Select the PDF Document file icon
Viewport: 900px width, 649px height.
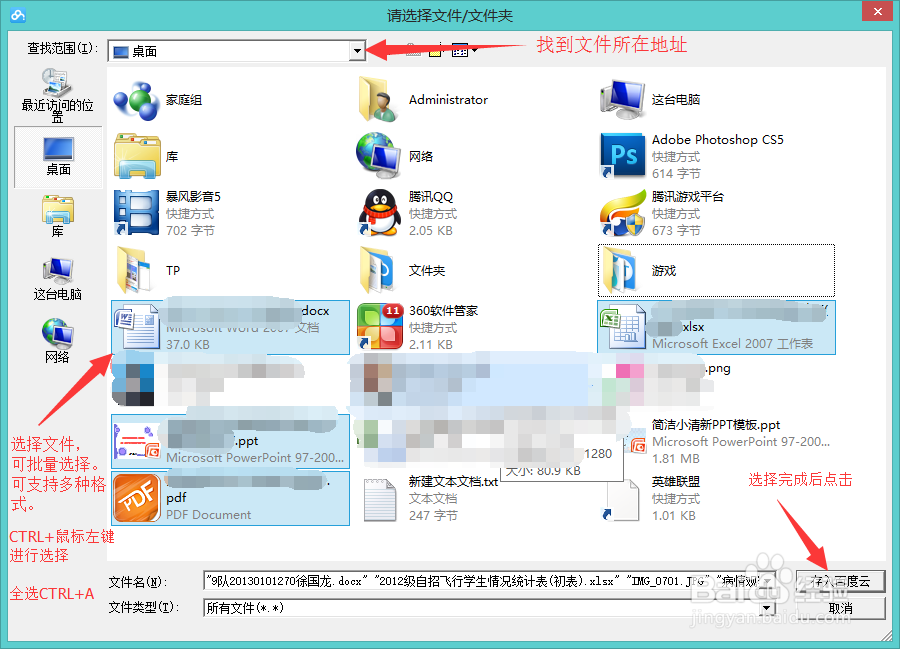click(136, 499)
